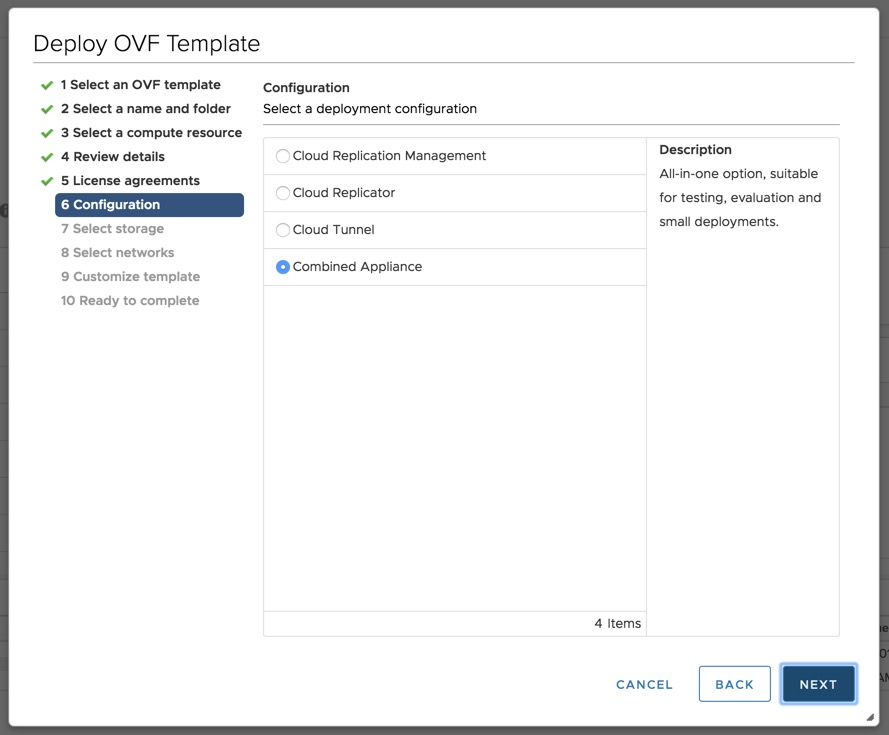This screenshot has height=735, width=889.
Task: Click the green checkmark next to Review details
Action: coord(46,157)
